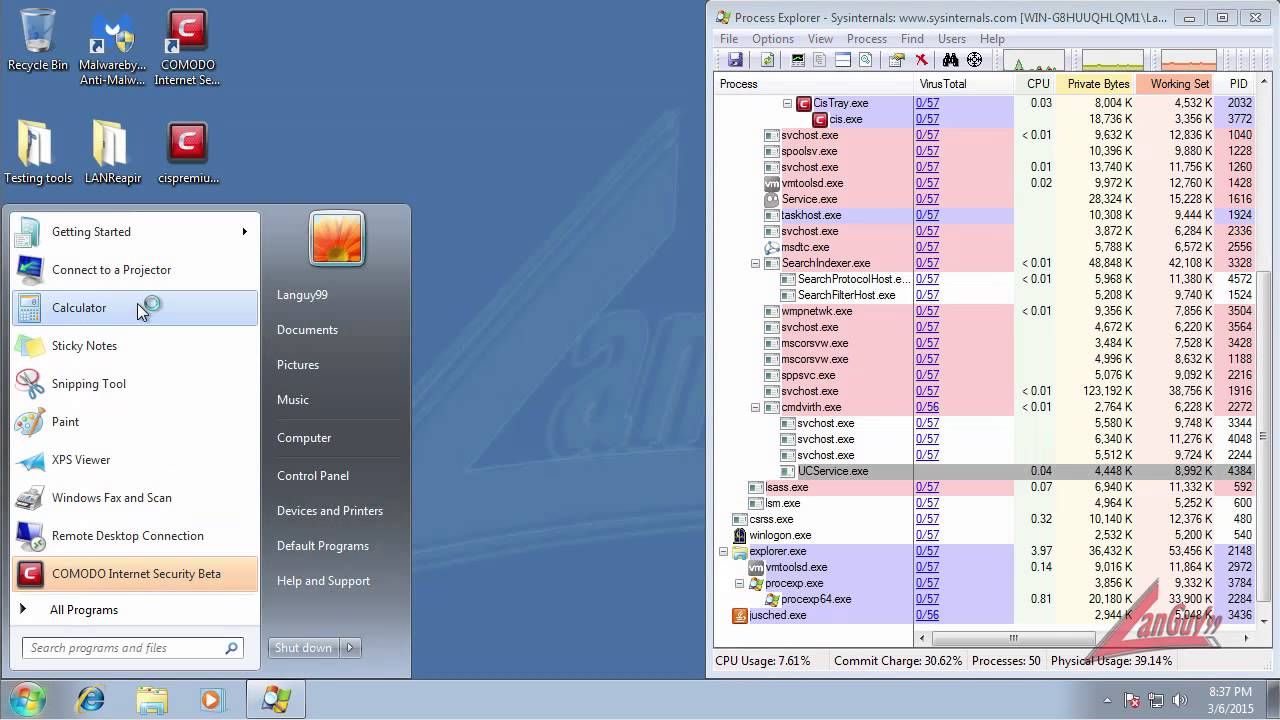Image resolution: width=1280 pixels, height=720 pixels.
Task: Select the Testing tools folder on desktop
Action: [38, 153]
